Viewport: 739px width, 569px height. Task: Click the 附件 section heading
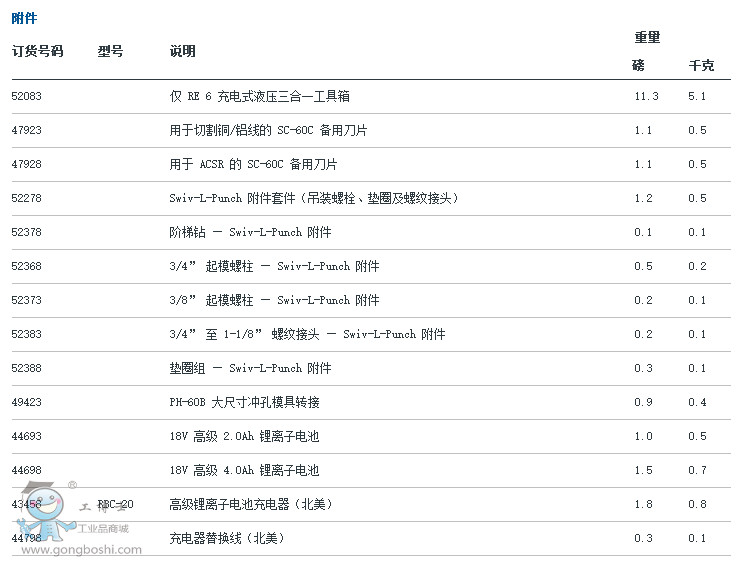(x=24, y=18)
